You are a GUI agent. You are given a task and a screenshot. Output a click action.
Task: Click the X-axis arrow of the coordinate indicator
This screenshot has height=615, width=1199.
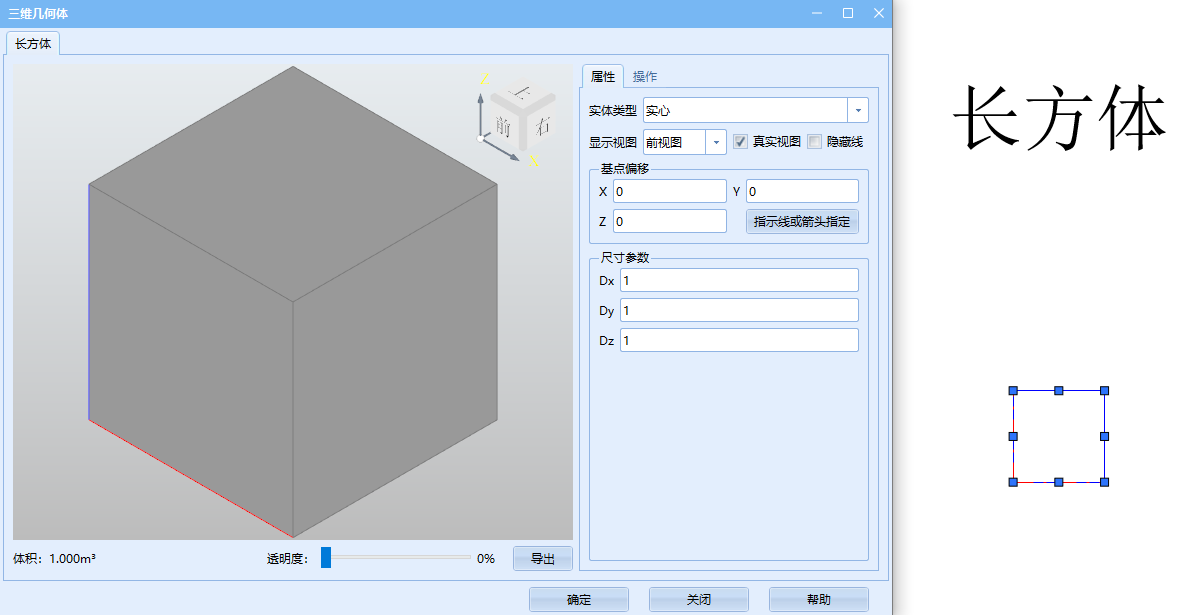tap(514, 155)
